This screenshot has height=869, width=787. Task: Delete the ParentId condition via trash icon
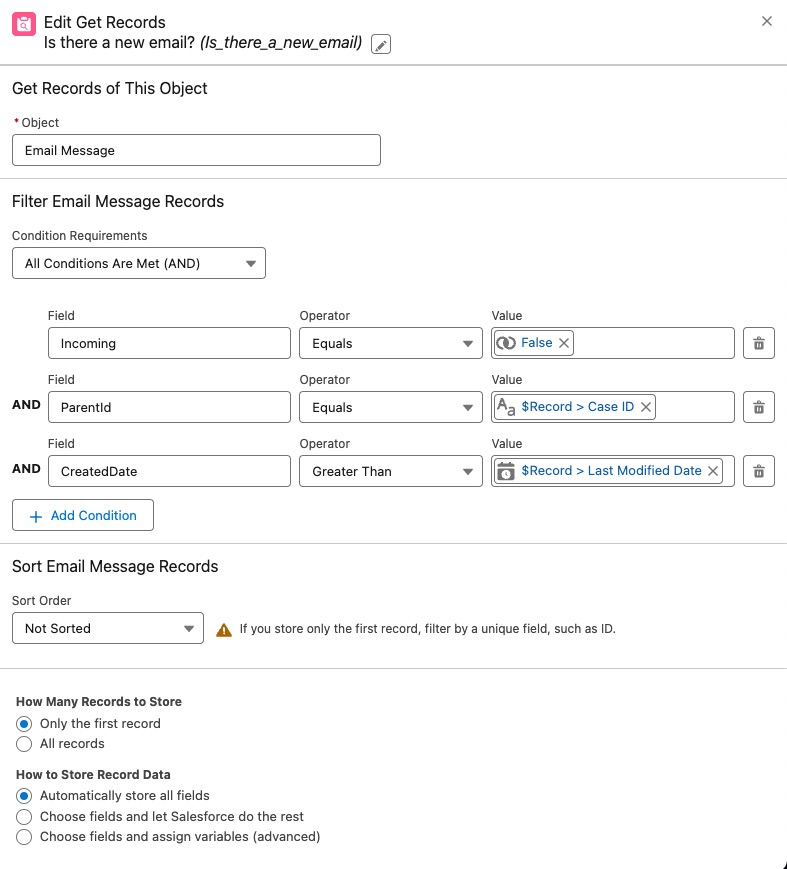(759, 407)
